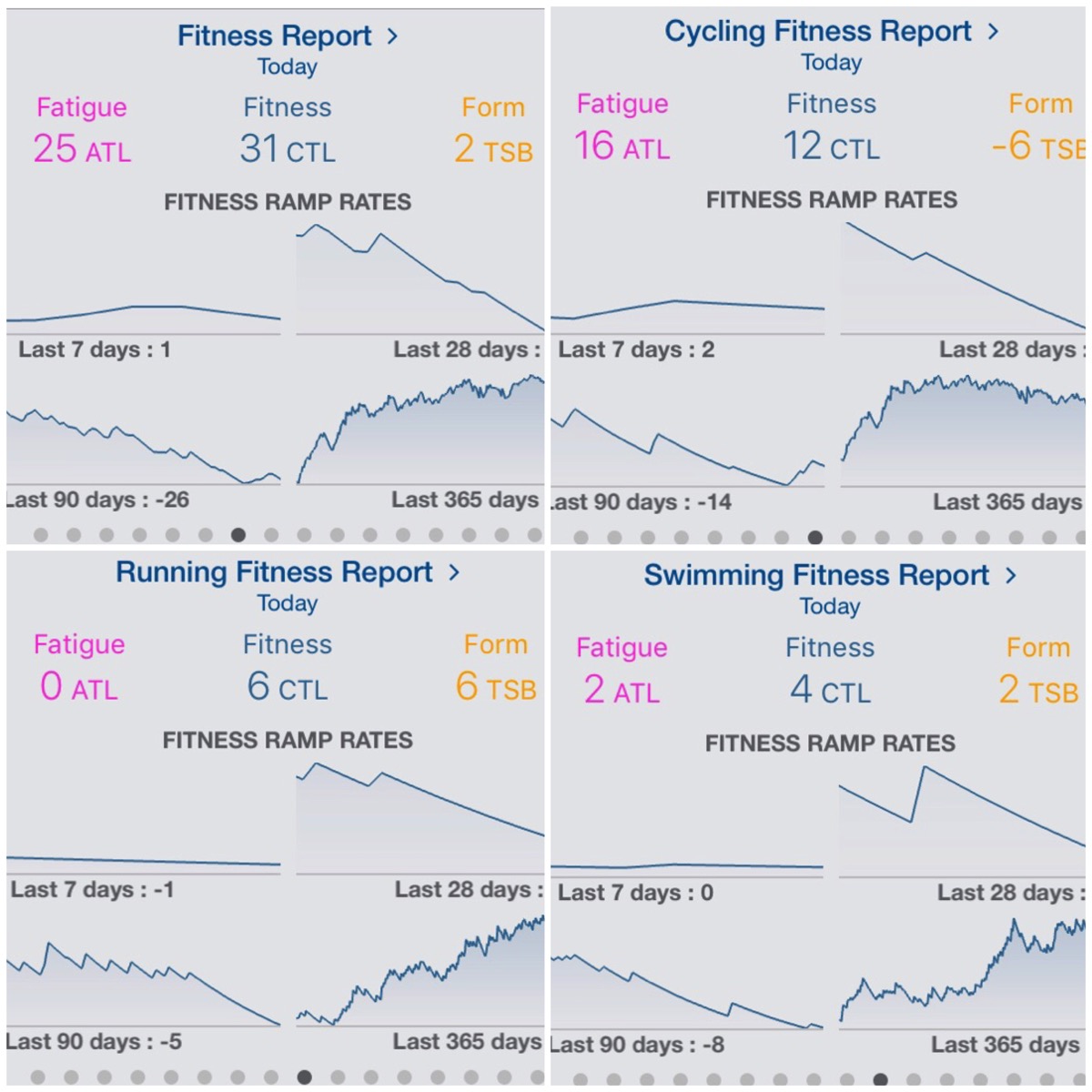Screen dimensions: 1092x1092
Task: Expand the Running Fitness Report chevron
Action: [x=453, y=572]
